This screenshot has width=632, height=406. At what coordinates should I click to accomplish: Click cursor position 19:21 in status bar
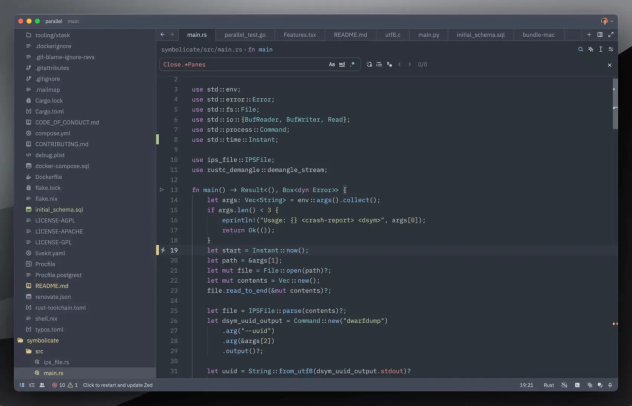pyautogui.click(x=525, y=384)
